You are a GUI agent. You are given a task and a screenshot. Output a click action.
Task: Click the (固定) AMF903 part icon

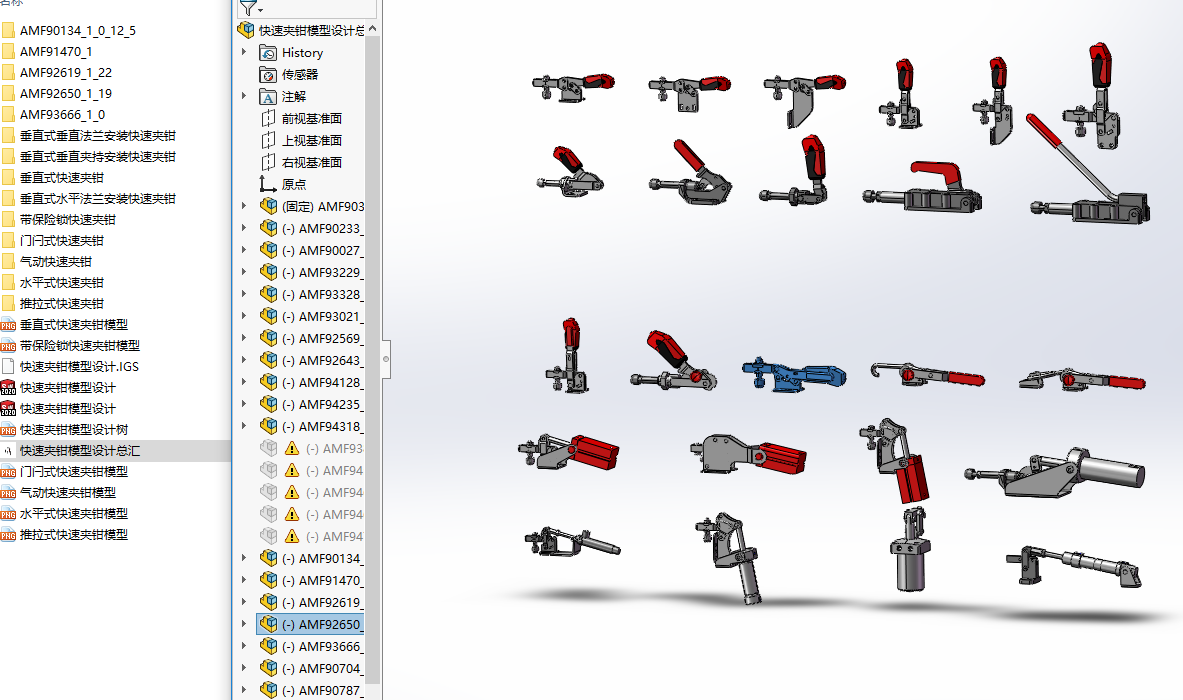pyautogui.click(x=268, y=206)
